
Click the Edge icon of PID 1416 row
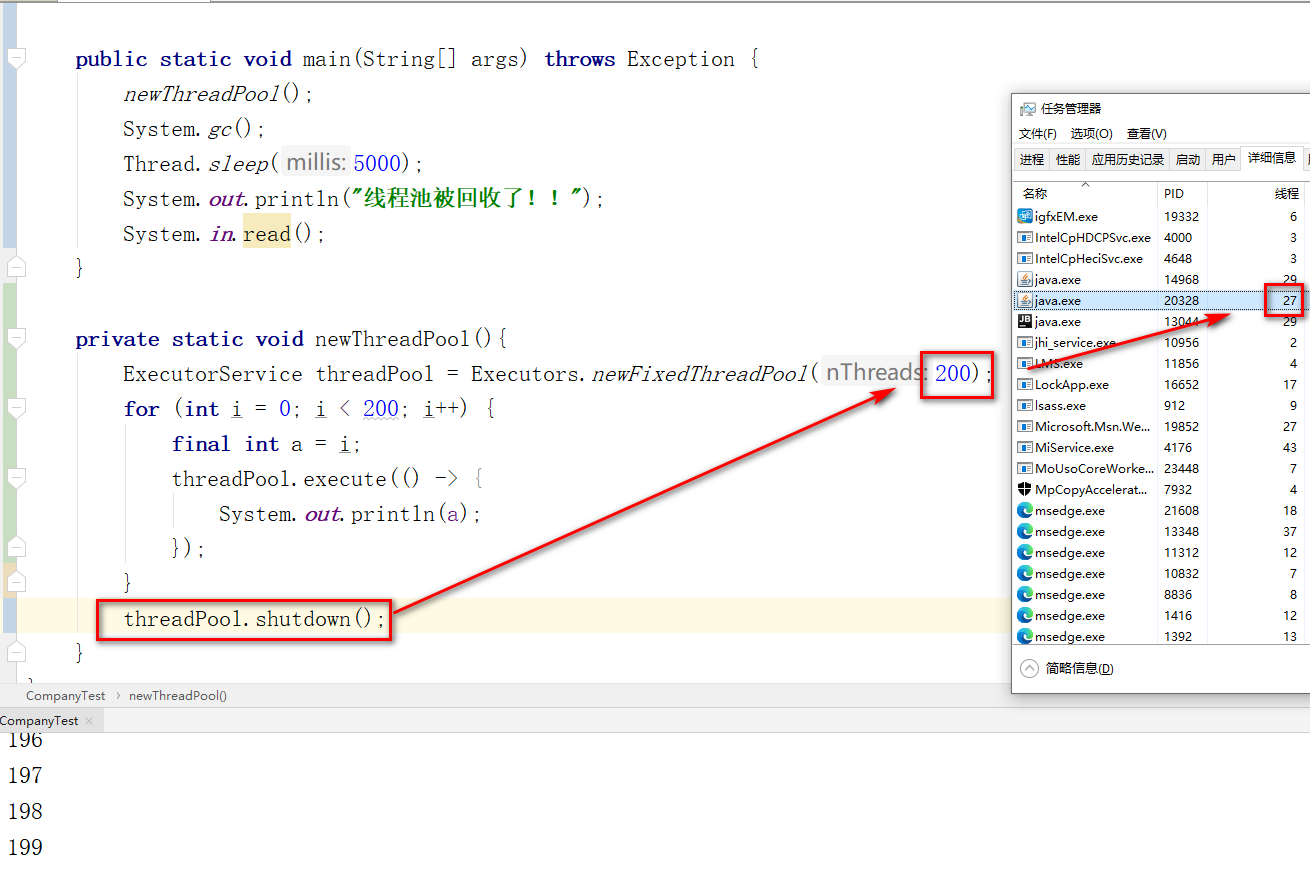(1024, 615)
